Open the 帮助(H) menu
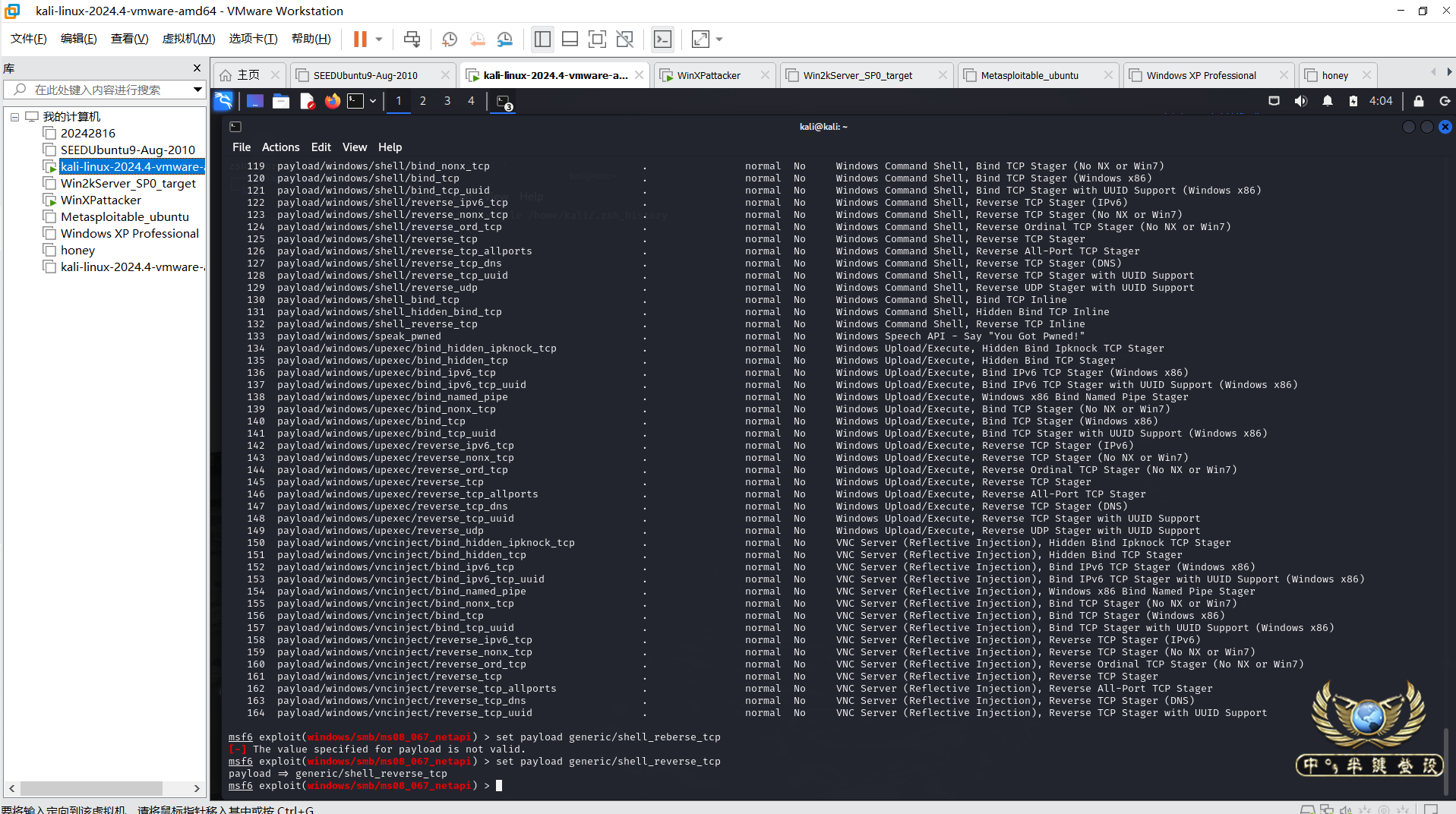This screenshot has width=1456, height=814. (311, 39)
